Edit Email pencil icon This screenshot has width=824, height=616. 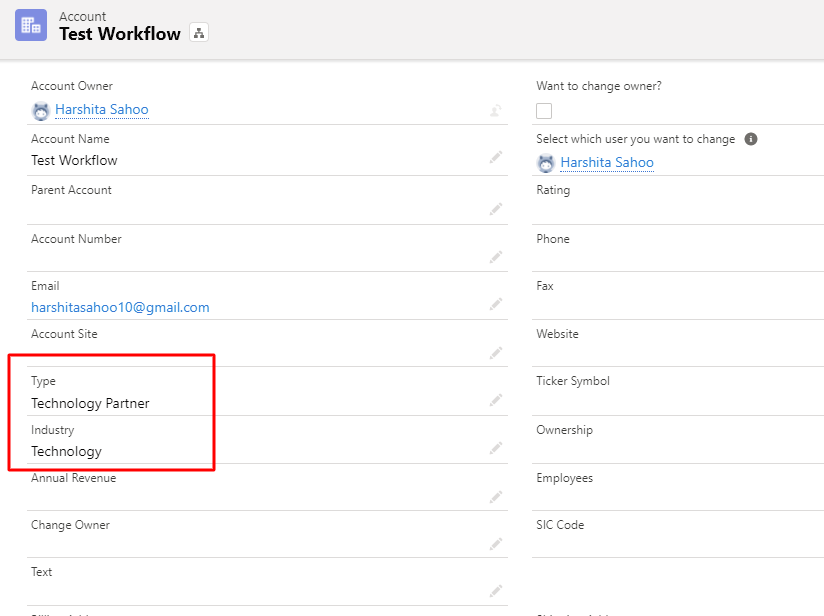coord(496,304)
